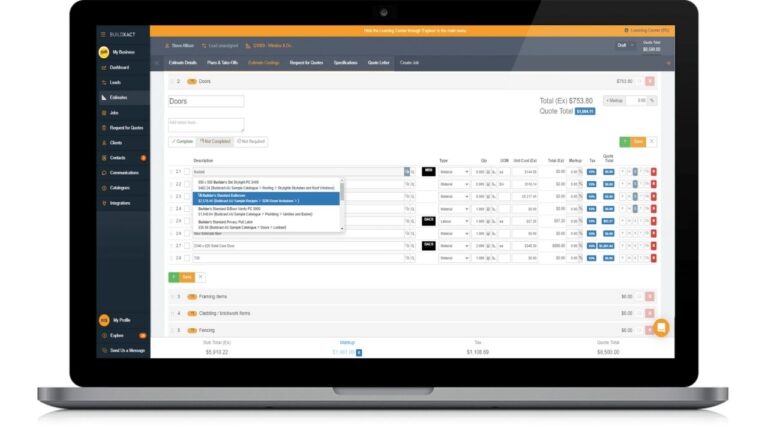The width and height of the screenshot is (768, 432).
Task: Click the Doors Quote Total blue badge
Action: point(585,112)
